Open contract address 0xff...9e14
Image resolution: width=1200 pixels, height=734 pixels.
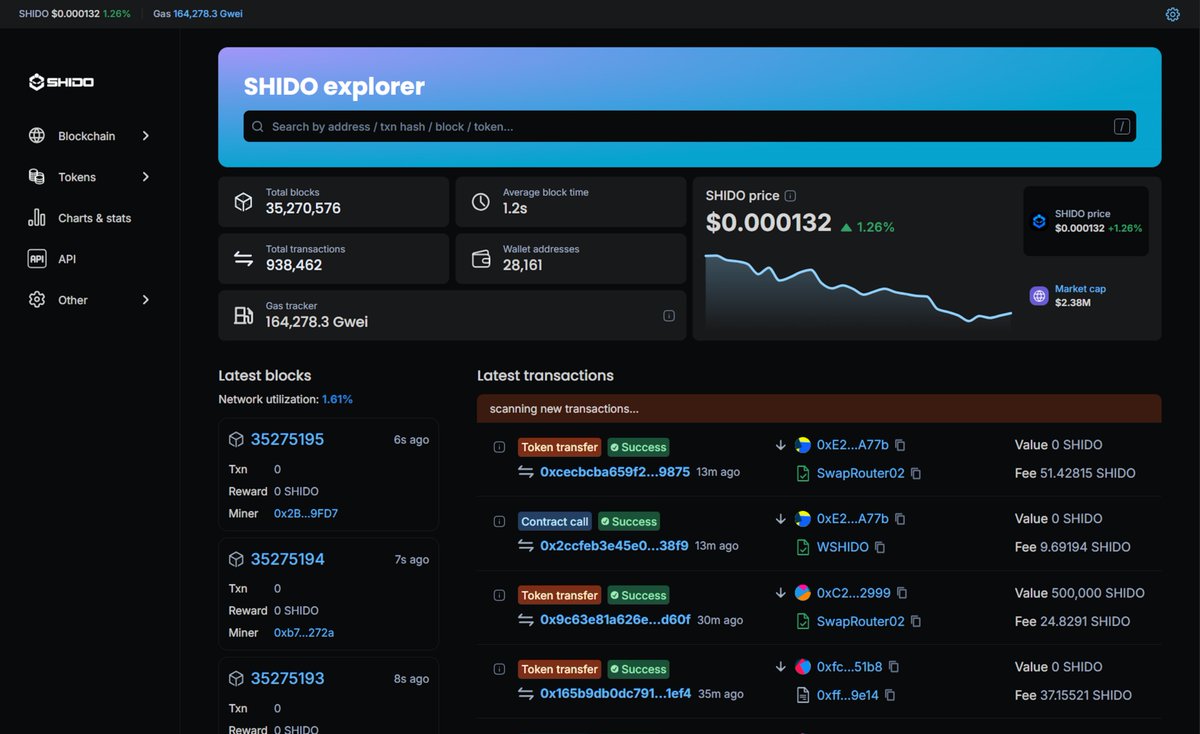tap(848, 695)
